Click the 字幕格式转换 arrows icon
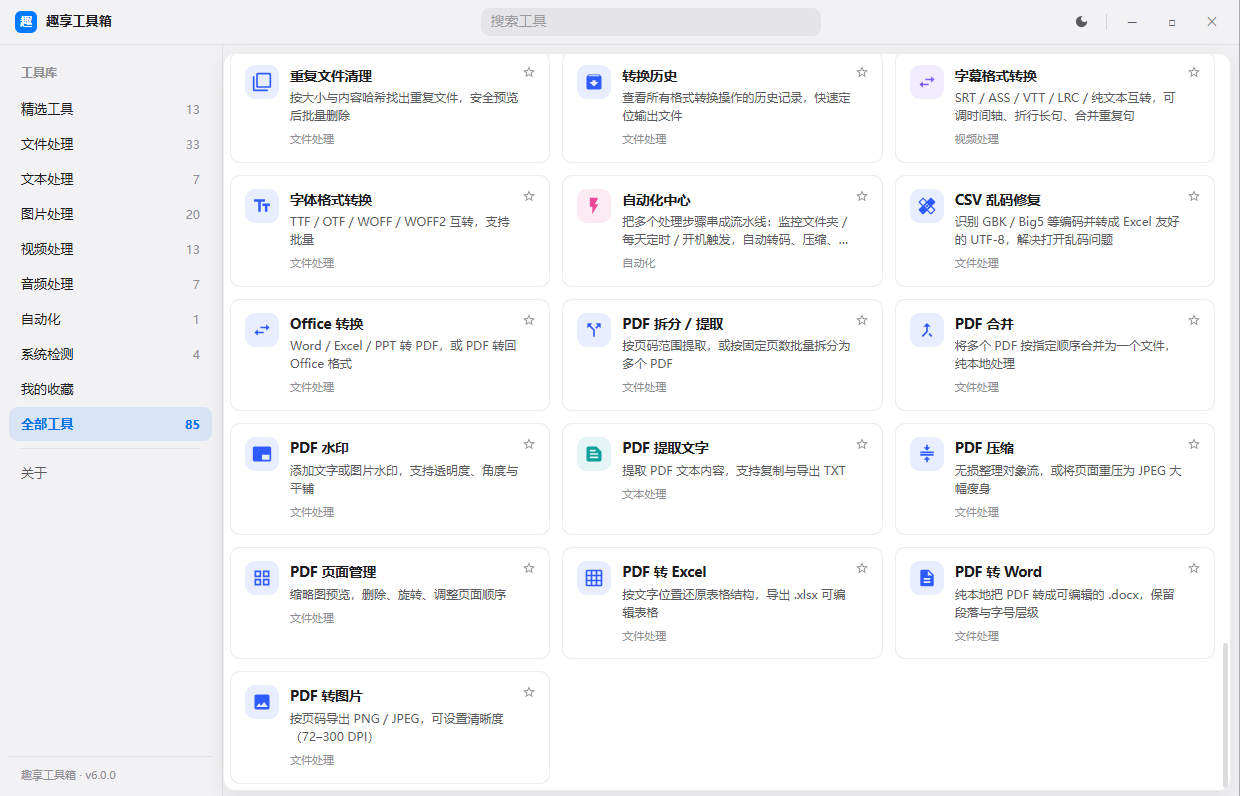1240x796 pixels. click(x=927, y=82)
